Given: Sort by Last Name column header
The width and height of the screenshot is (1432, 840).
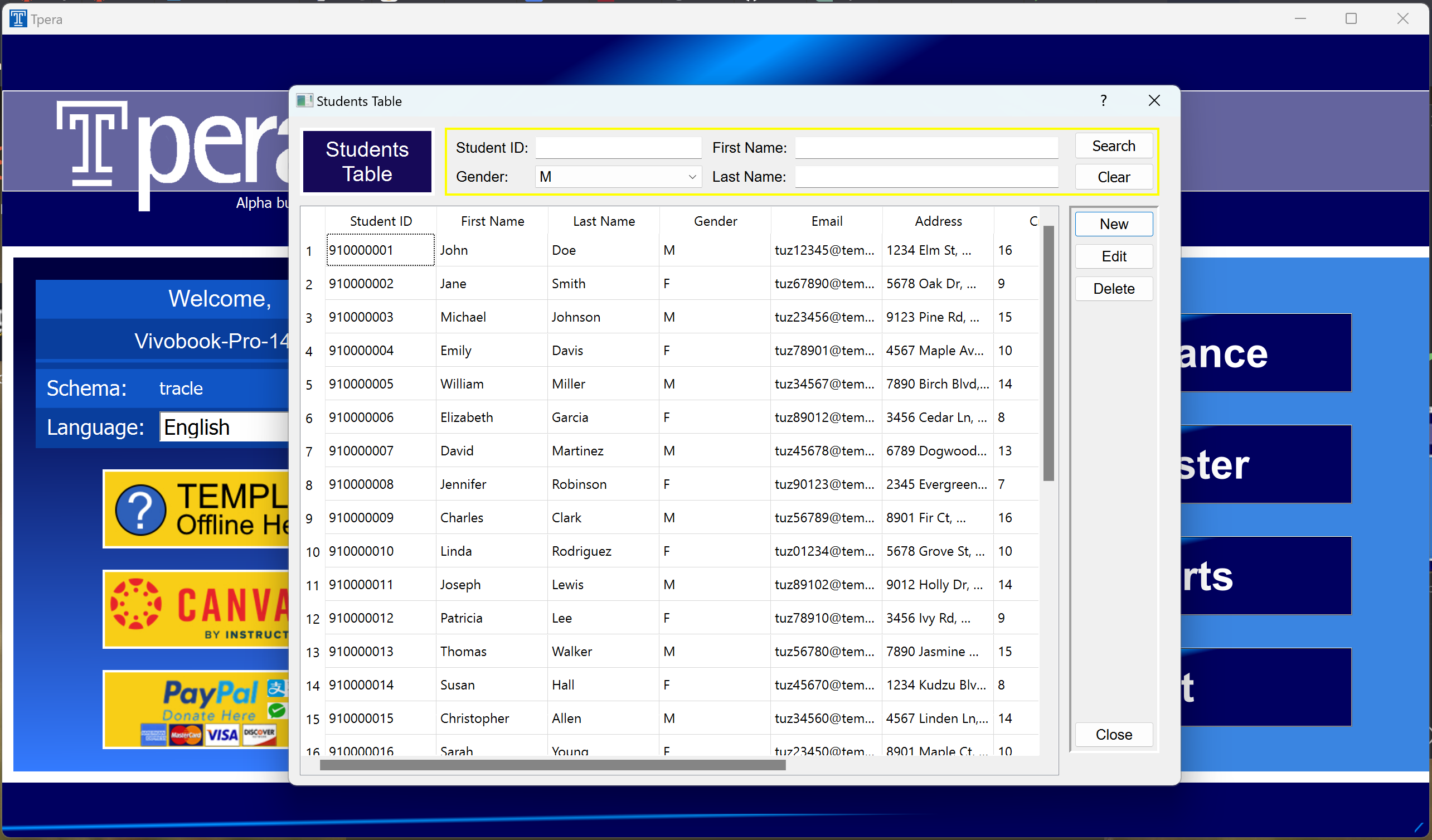Looking at the screenshot, I should [604, 221].
